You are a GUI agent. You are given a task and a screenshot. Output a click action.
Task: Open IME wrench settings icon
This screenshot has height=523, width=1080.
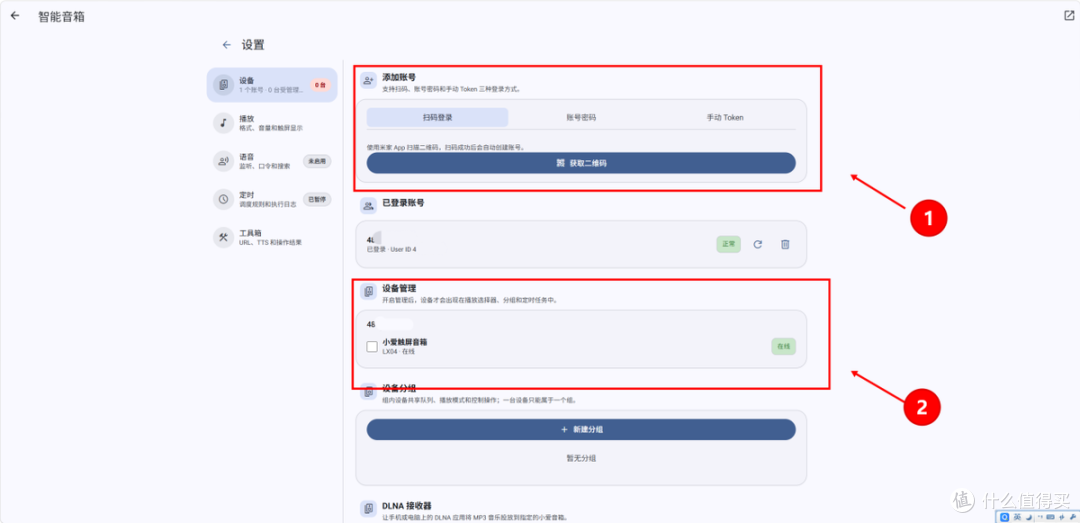(1073, 517)
